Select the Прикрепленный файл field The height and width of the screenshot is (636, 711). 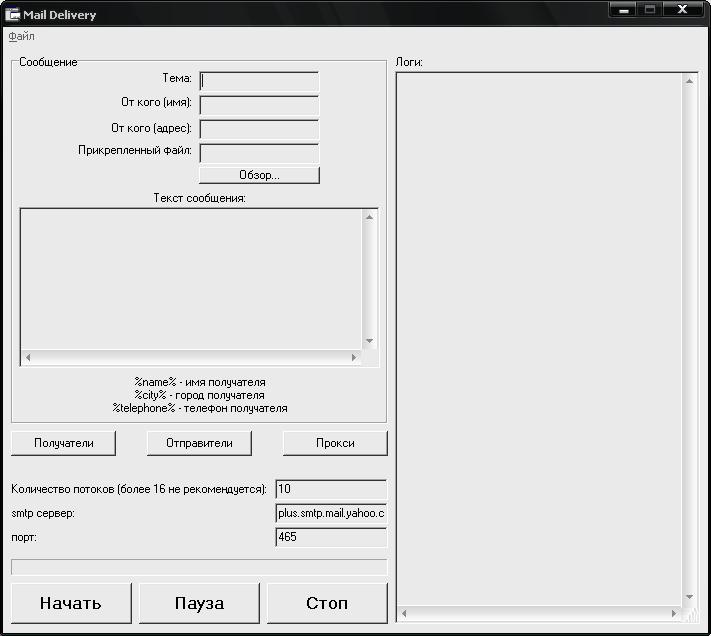pos(259,153)
